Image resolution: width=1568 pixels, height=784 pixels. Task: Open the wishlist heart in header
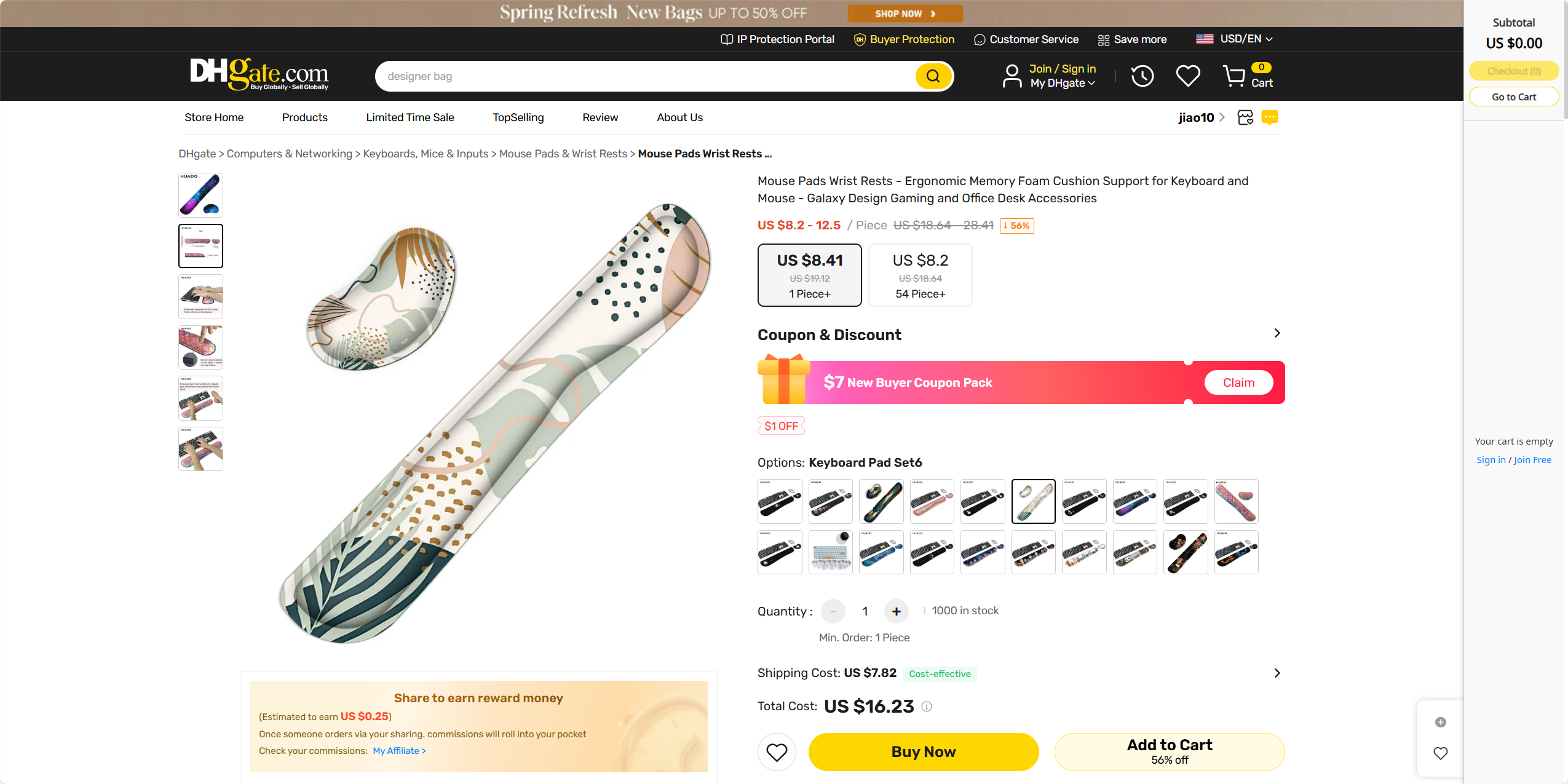point(1187,76)
